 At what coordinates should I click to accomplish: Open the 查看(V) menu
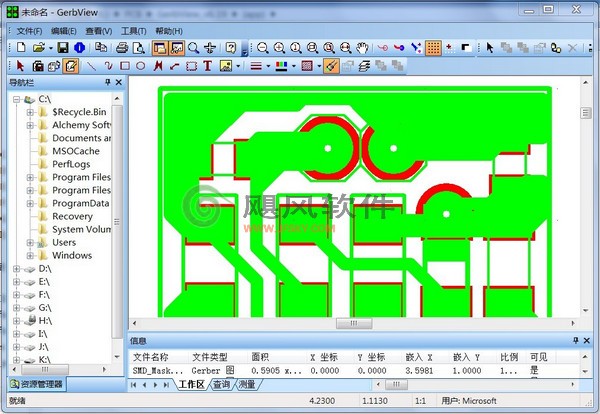click(x=98, y=31)
